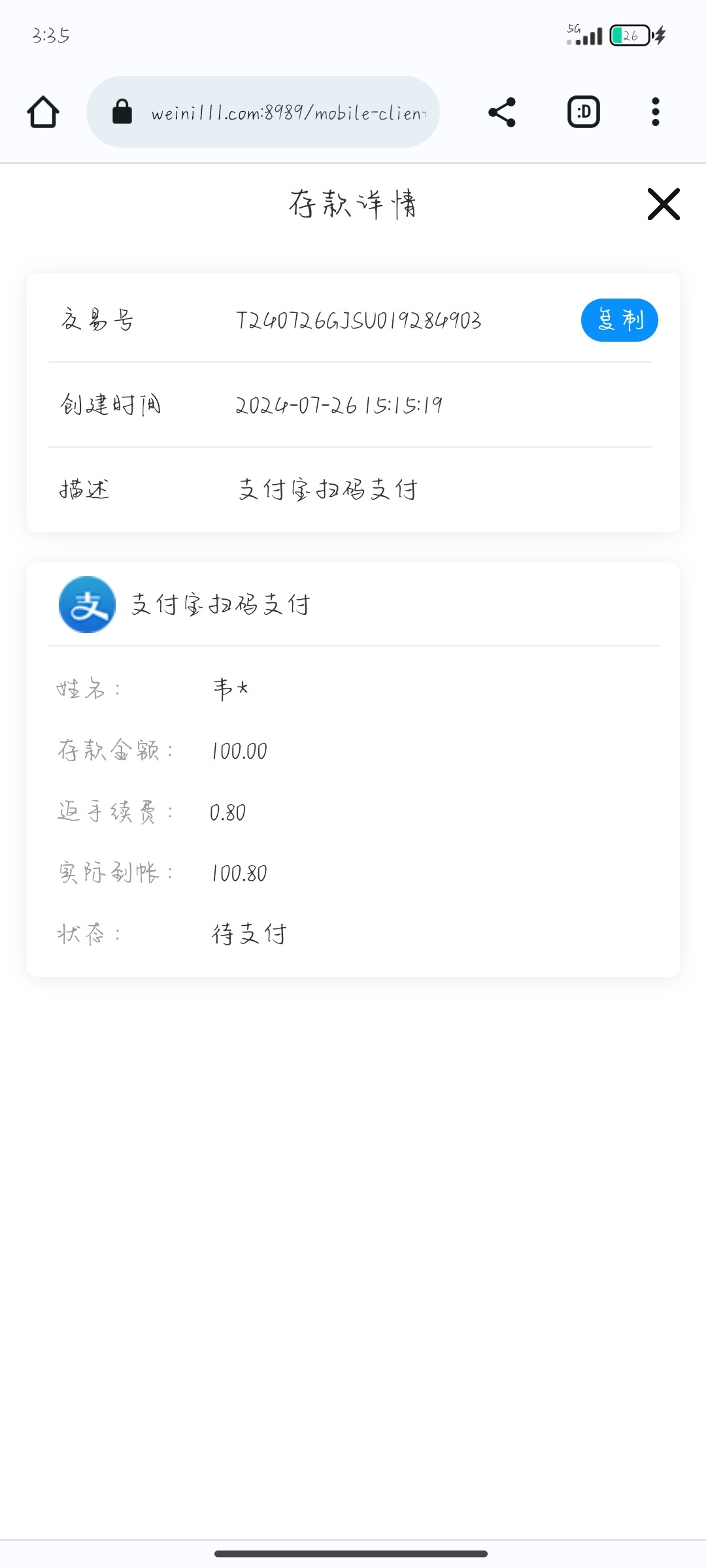Click the lock icon in address bar
Viewport: 706px width, 1568px height.
[122, 112]
